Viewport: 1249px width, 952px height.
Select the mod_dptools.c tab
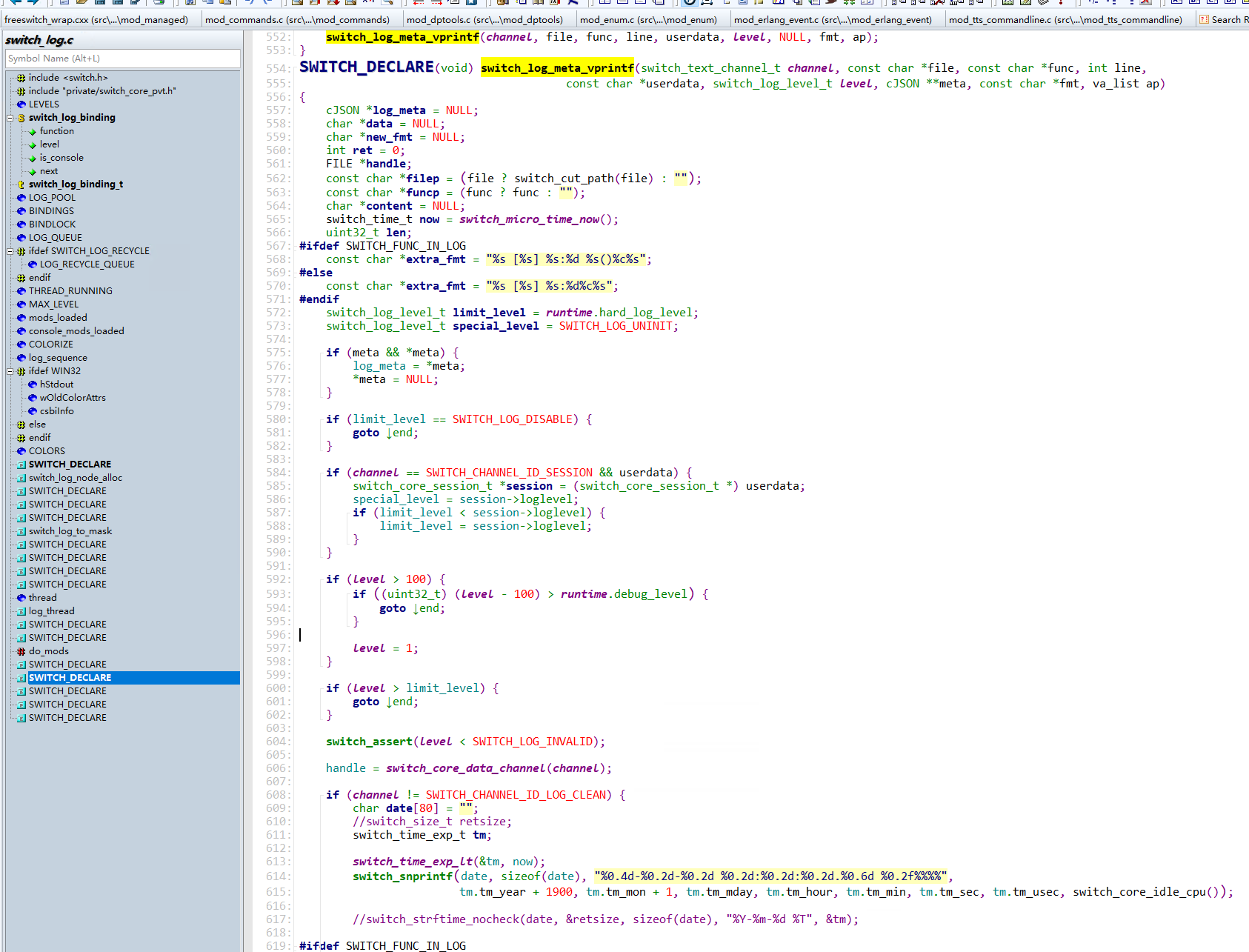[x=484, y=20]
